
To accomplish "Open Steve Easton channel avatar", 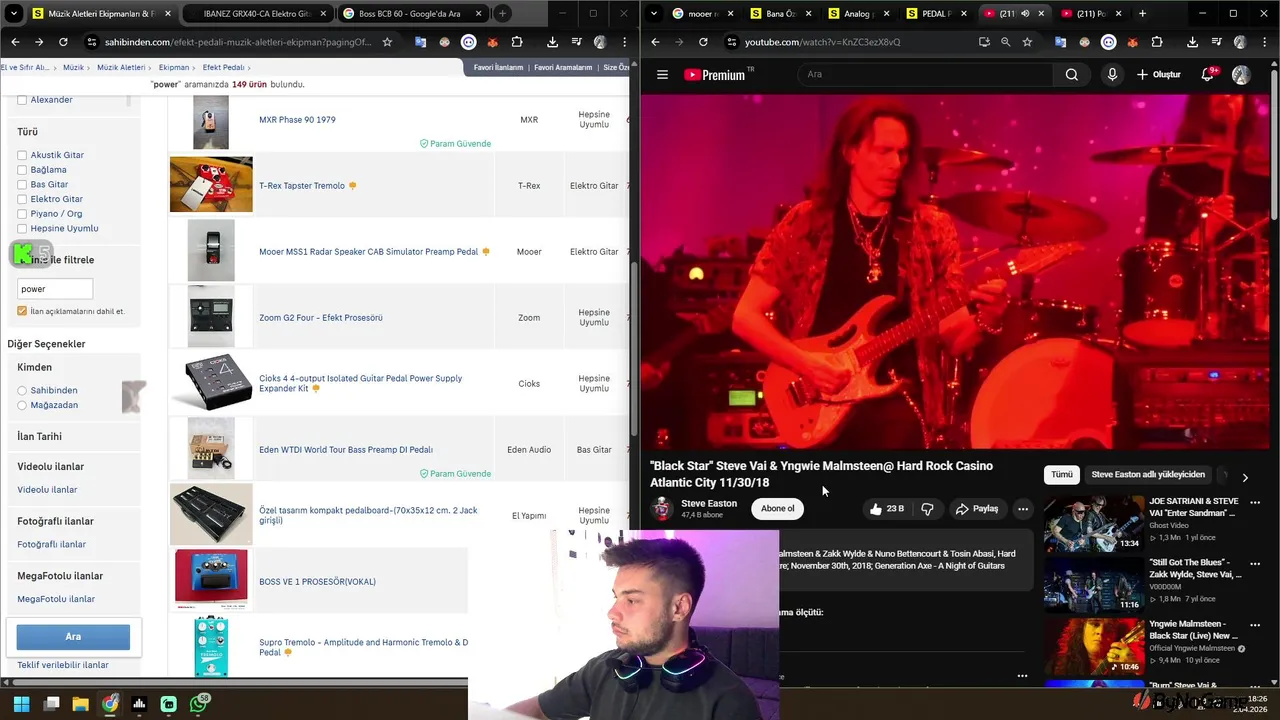I will 661,509.
